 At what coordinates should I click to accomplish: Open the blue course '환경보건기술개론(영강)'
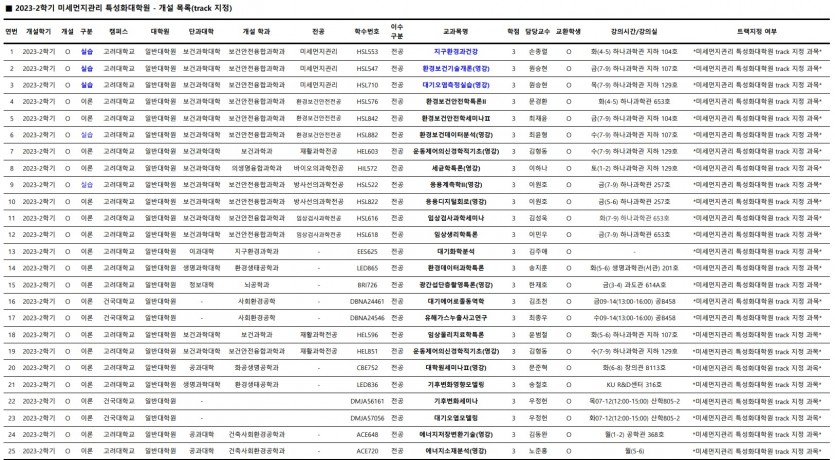click(455, 69)
